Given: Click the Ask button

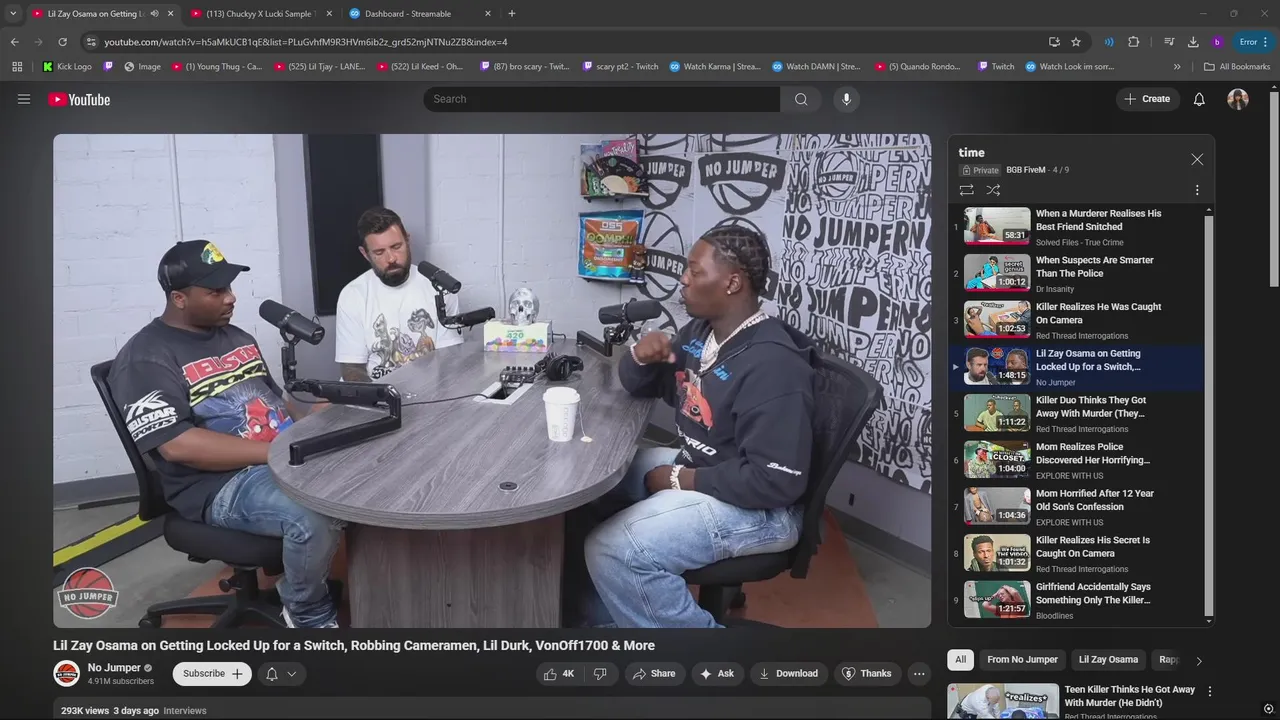Looking at the screenshot, I should (x=717, y=674).
